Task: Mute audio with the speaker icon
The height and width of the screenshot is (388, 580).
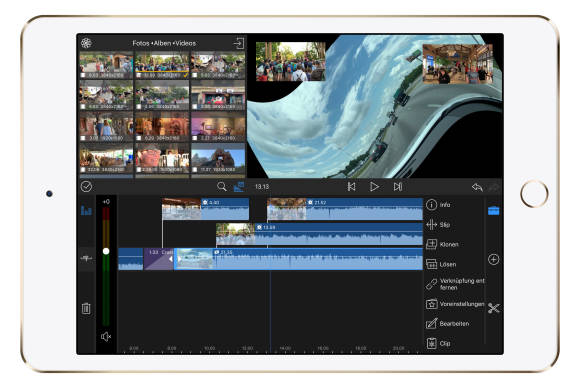Action: [x=106, y=337]
